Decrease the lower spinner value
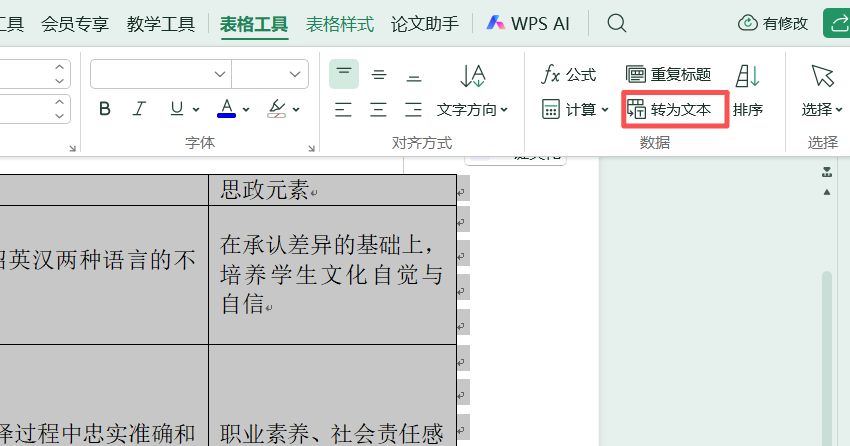The image size is (850, 446). [60, 116]
